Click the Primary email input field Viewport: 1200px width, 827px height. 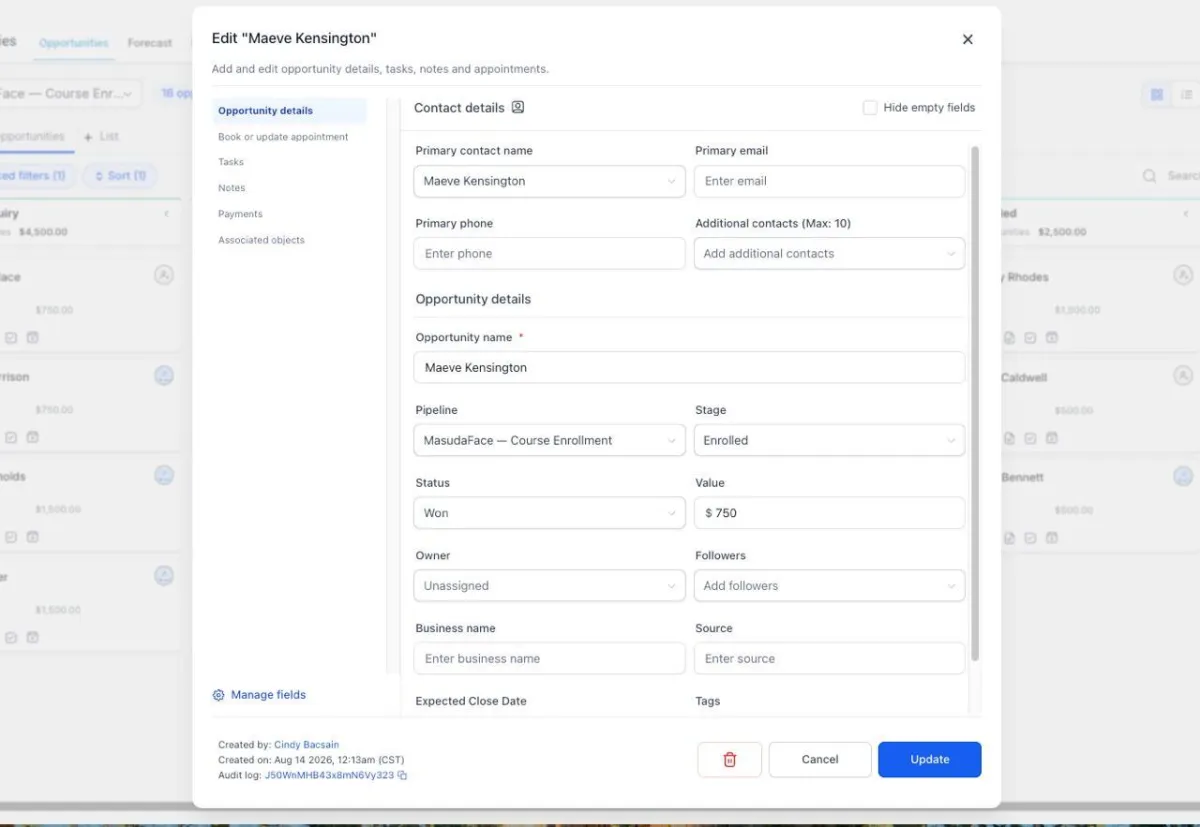pos(829,181)
